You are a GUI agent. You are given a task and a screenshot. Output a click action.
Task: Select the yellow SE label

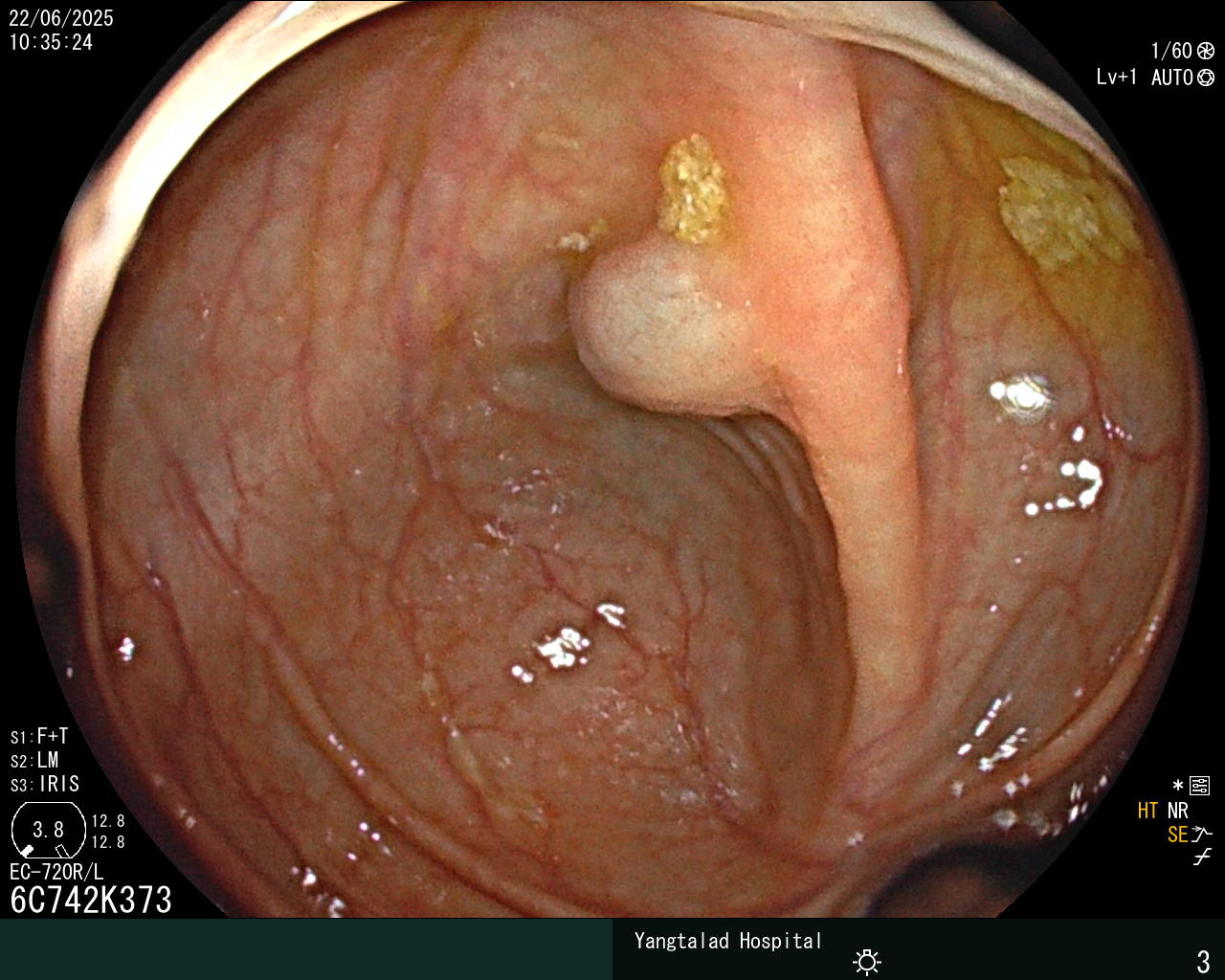coord(1177,835)
